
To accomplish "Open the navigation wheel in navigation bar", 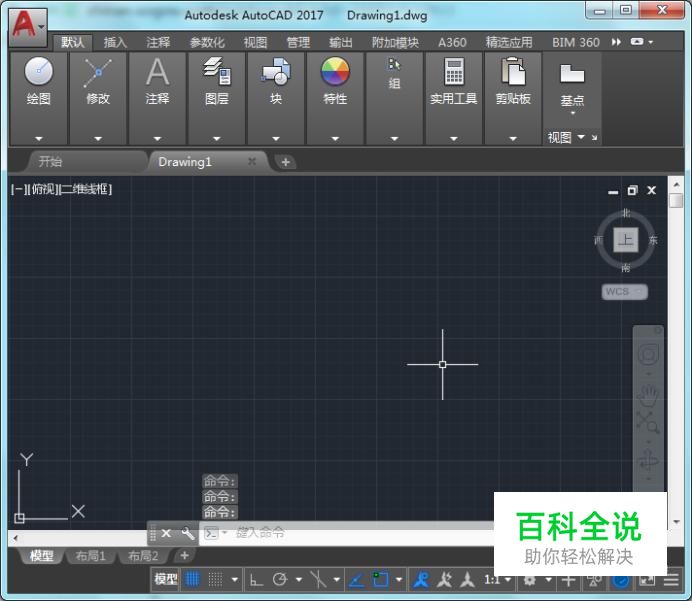I will pyautogui.click(x=648, y=355).
